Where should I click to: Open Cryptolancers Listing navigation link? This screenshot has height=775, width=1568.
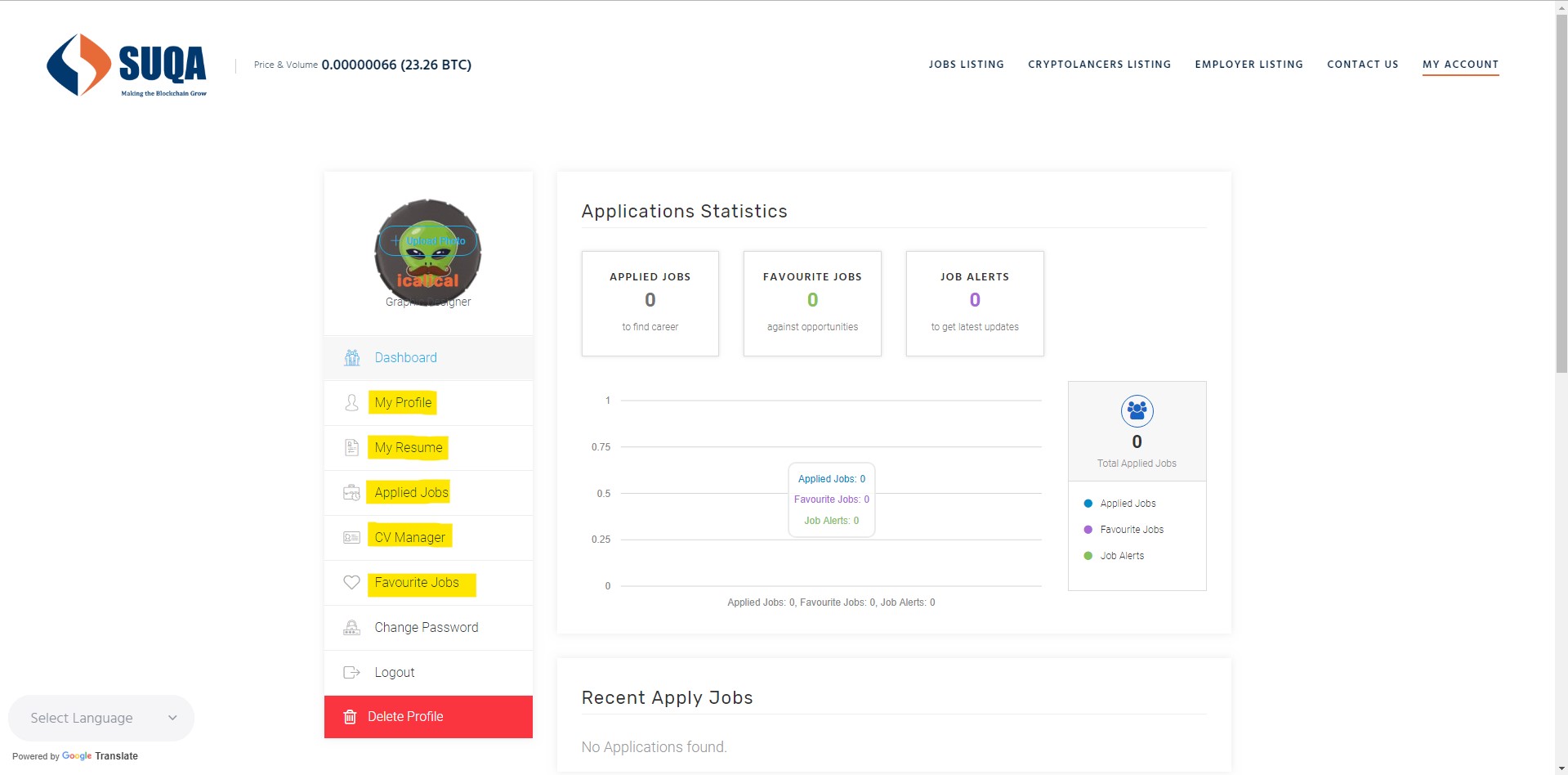pyautogui.click(x=1099, y=64)
